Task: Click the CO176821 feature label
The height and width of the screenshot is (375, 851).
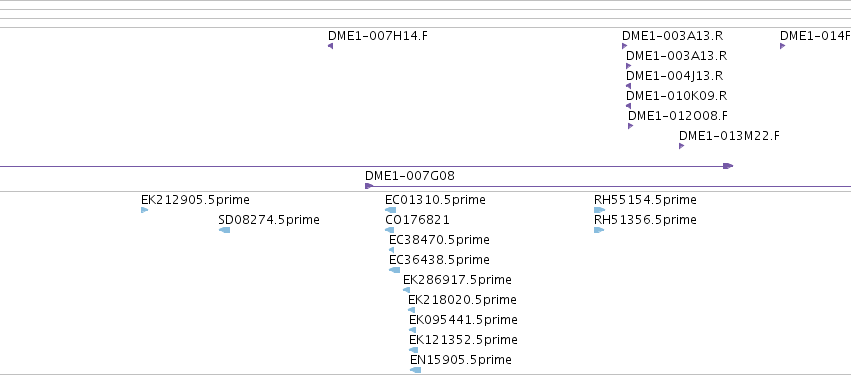Action: pos(417,220)
